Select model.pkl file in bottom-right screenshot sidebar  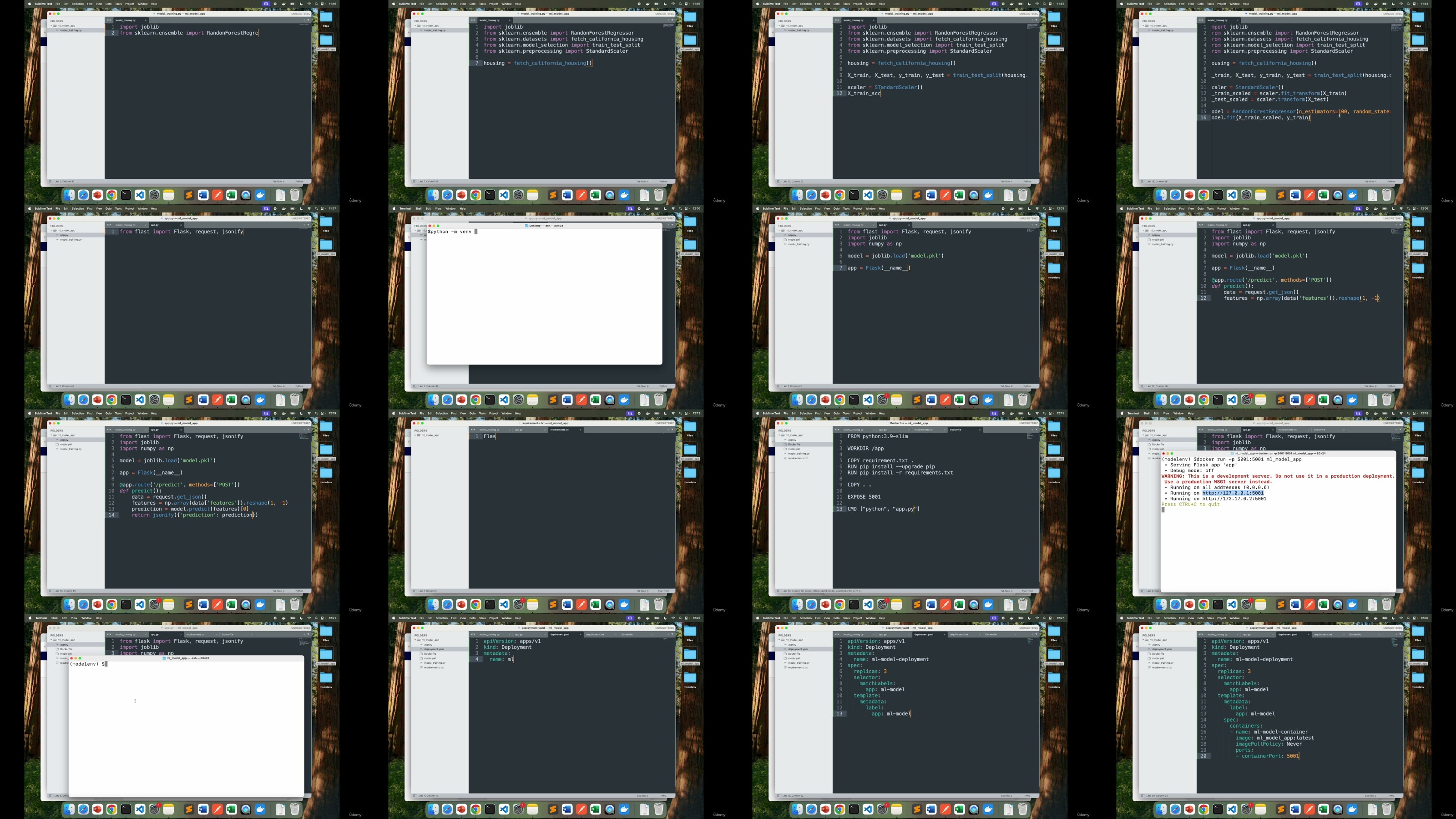tap(1158, 658)
